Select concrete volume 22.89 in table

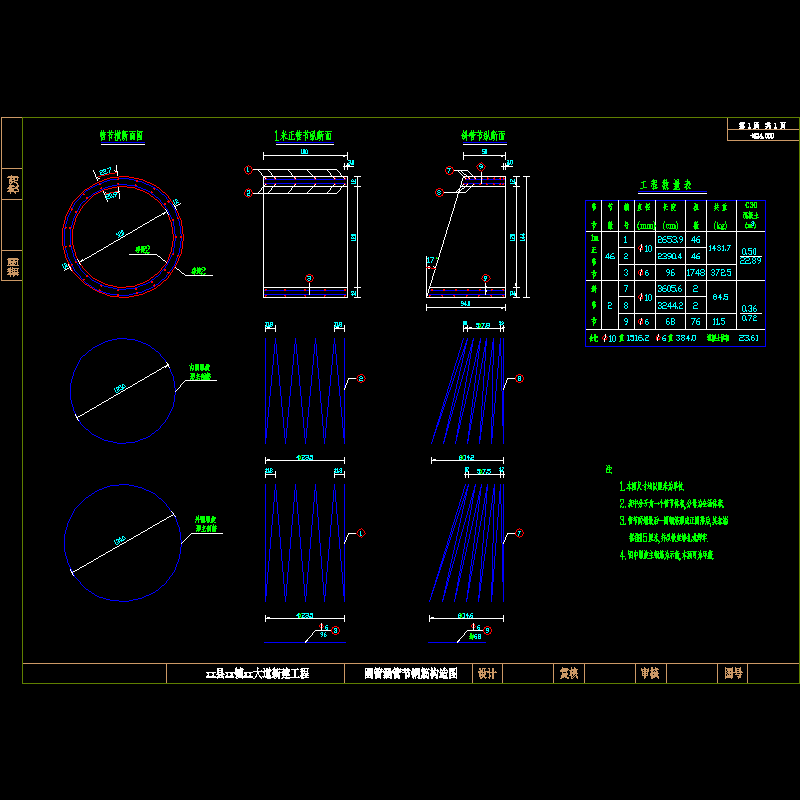751,261
